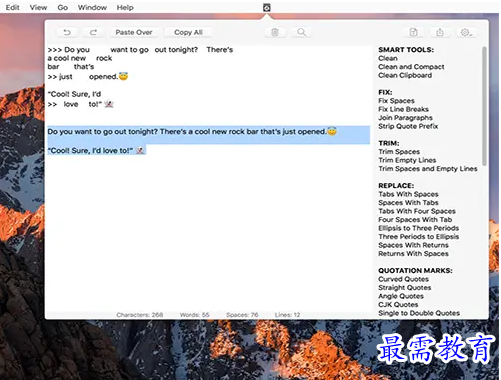
Task: Convert to Curved Quotes
Action: 403,279
